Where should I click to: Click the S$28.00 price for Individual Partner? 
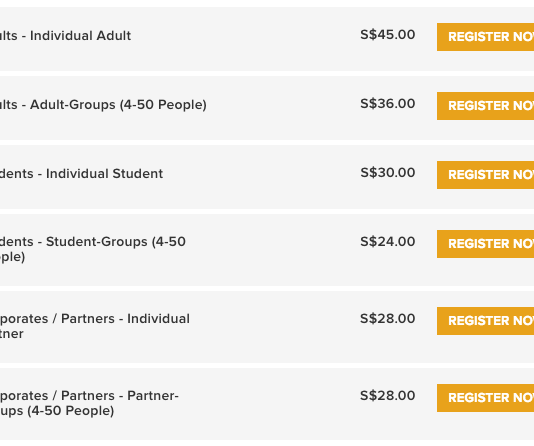pyautogui.click(x=388, y=319)
